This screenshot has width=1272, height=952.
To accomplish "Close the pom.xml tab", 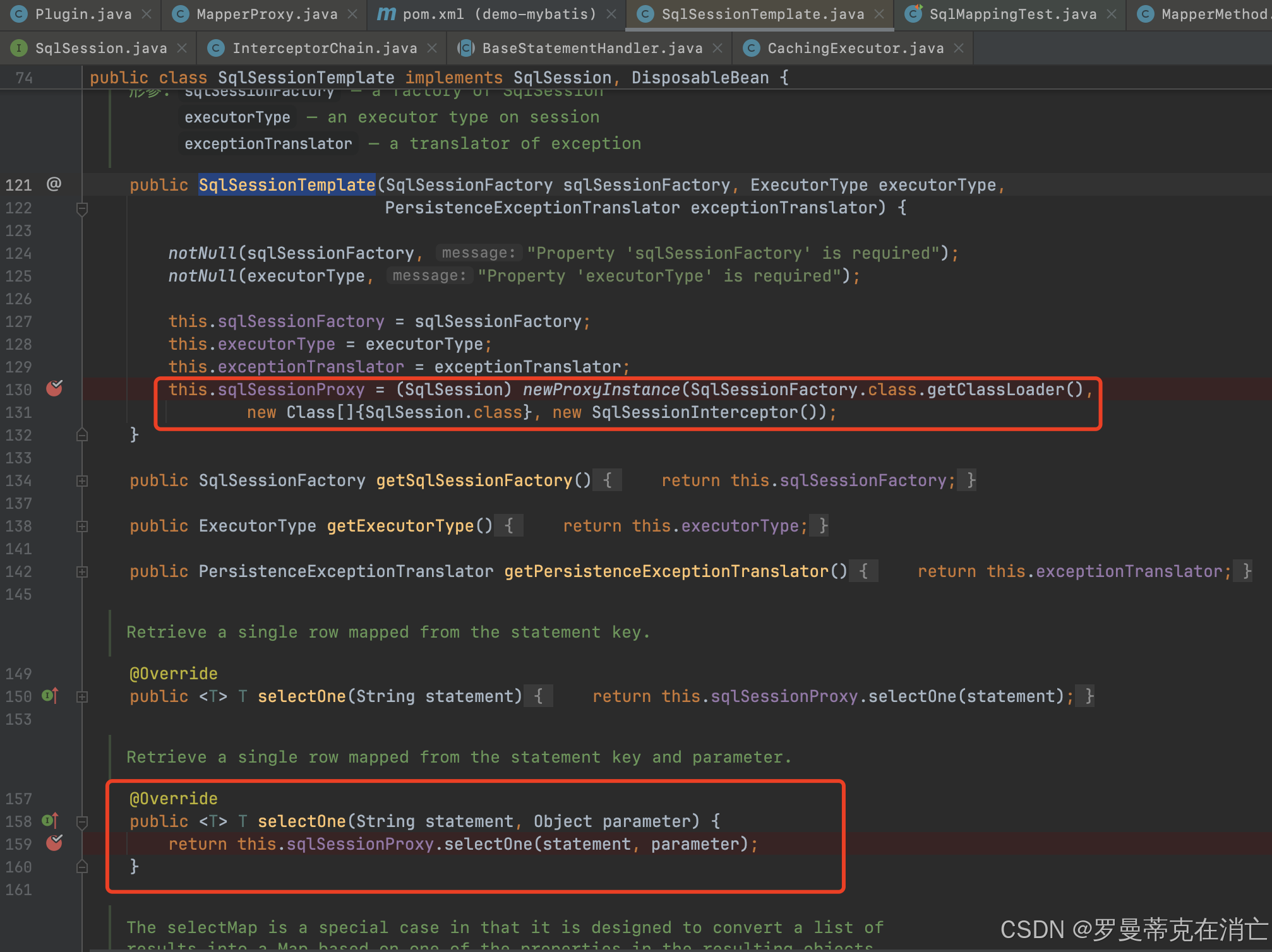I will coord(611,14).
